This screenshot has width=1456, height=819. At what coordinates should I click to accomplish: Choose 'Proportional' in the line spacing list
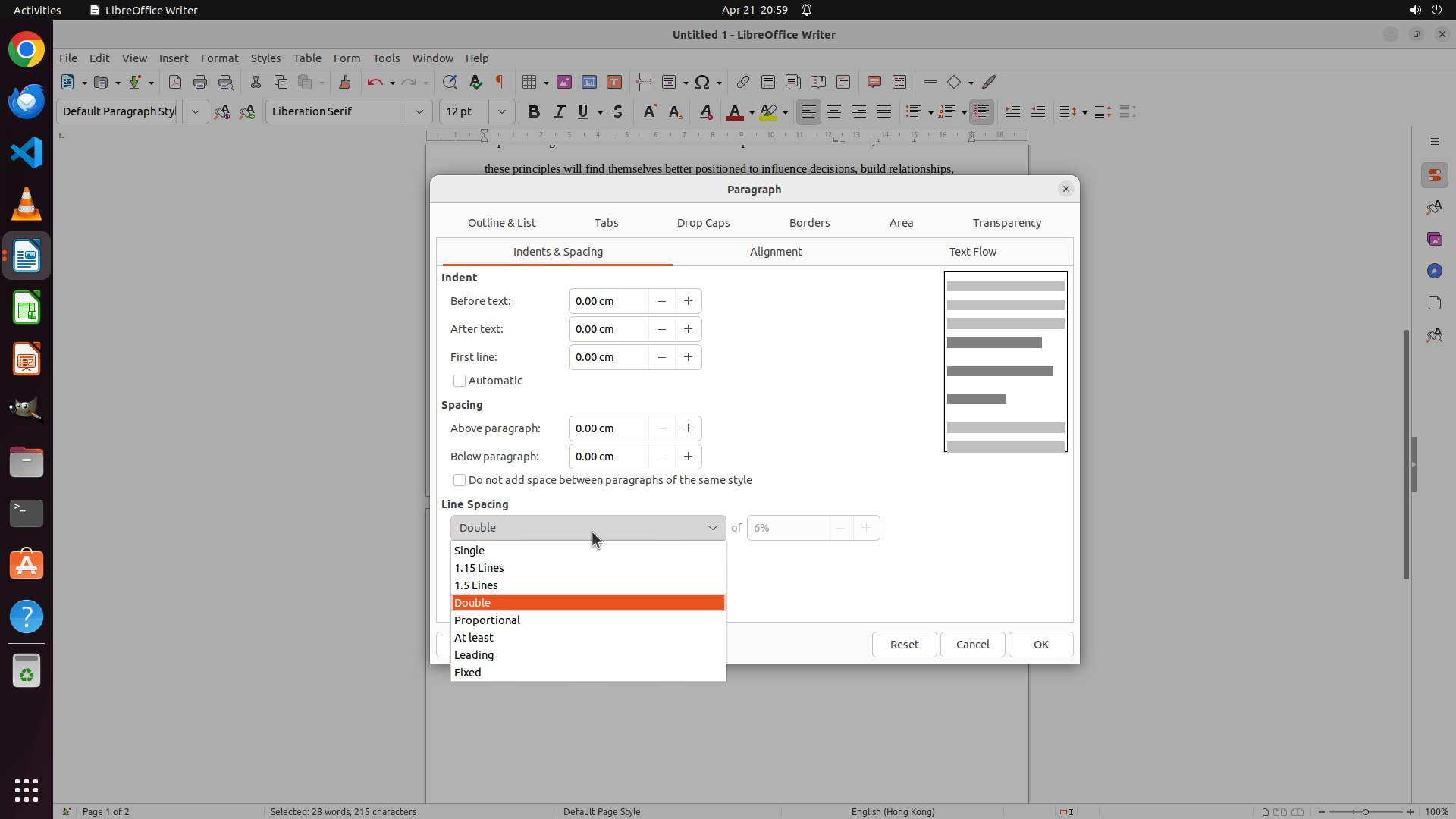click(487, 620)
